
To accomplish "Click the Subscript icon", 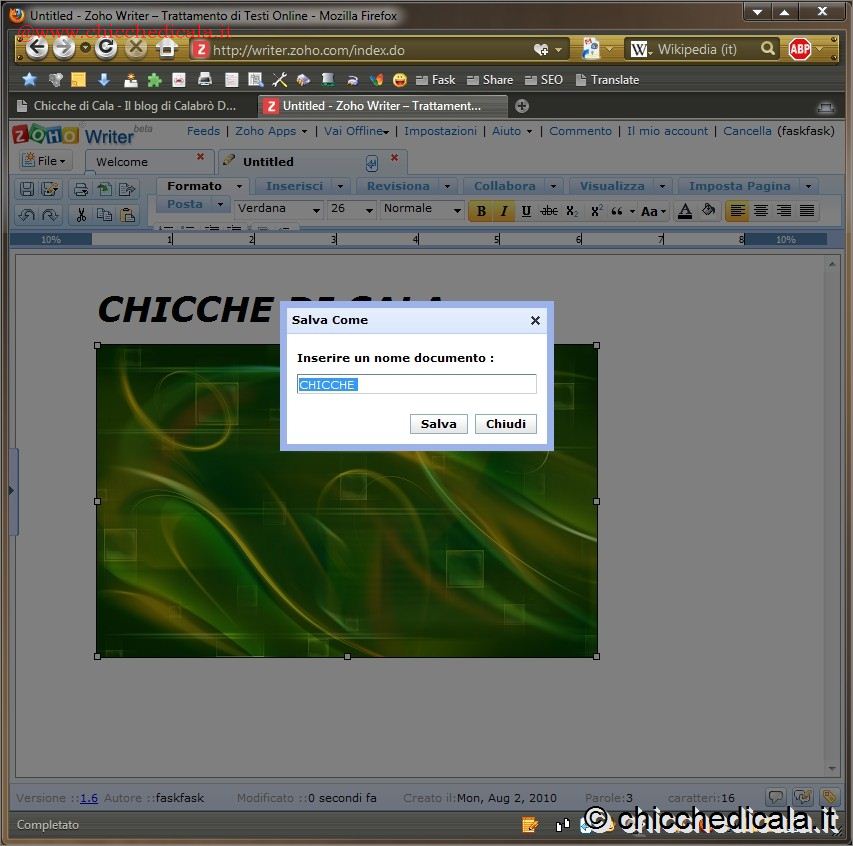I will click(x=572, y=211).
